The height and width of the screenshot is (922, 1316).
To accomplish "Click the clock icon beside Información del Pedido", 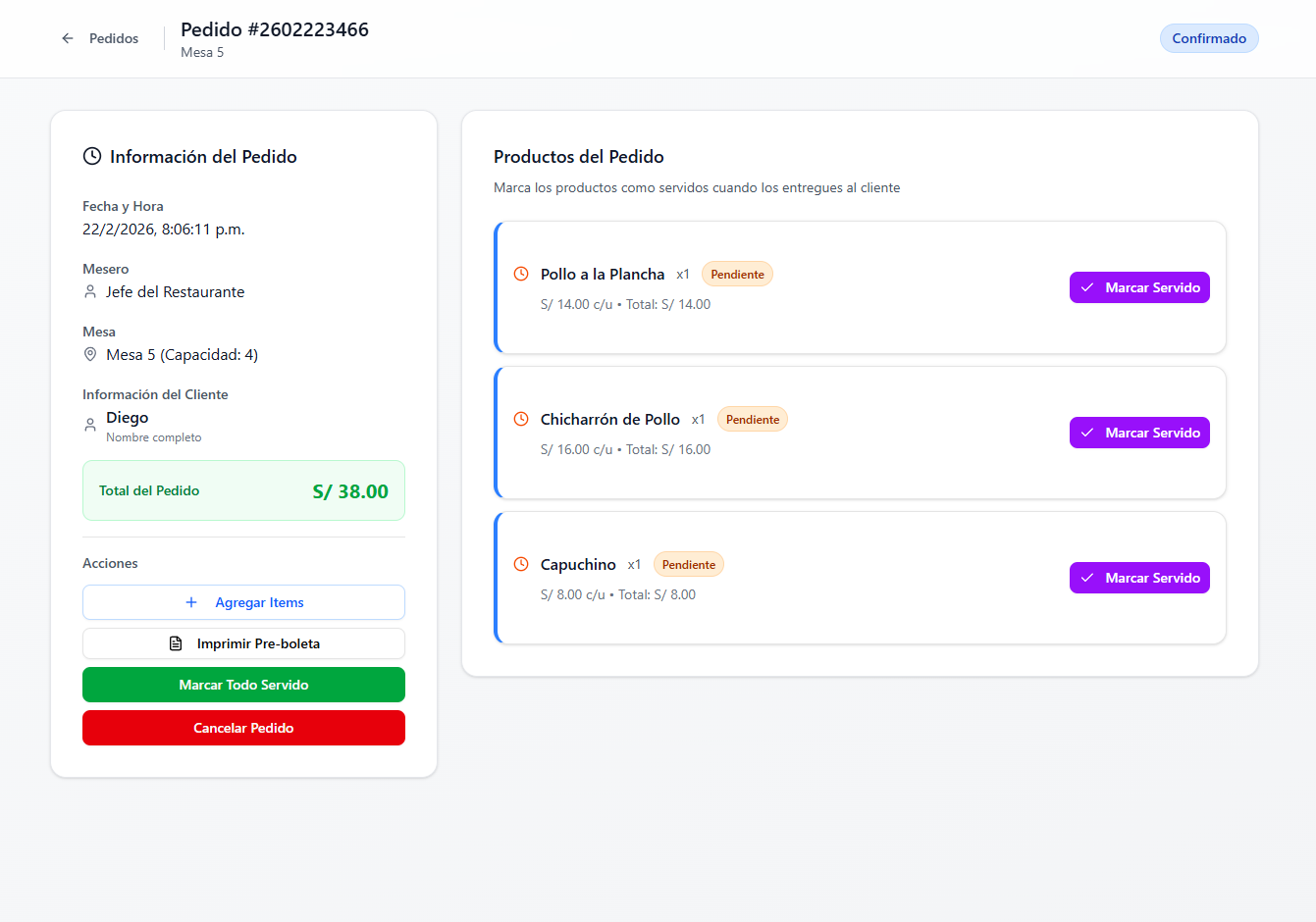I will click(92, 155).
